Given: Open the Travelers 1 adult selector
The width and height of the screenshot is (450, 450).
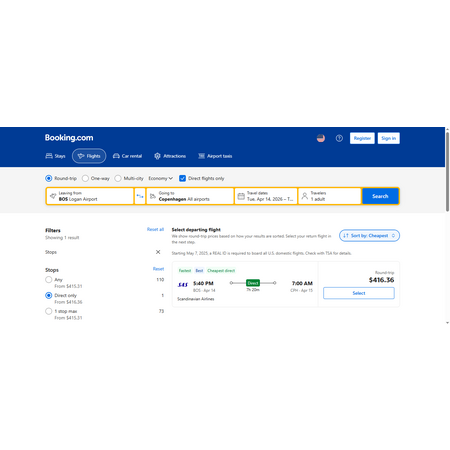Looking at the screenshot, I should coord(330,196).
